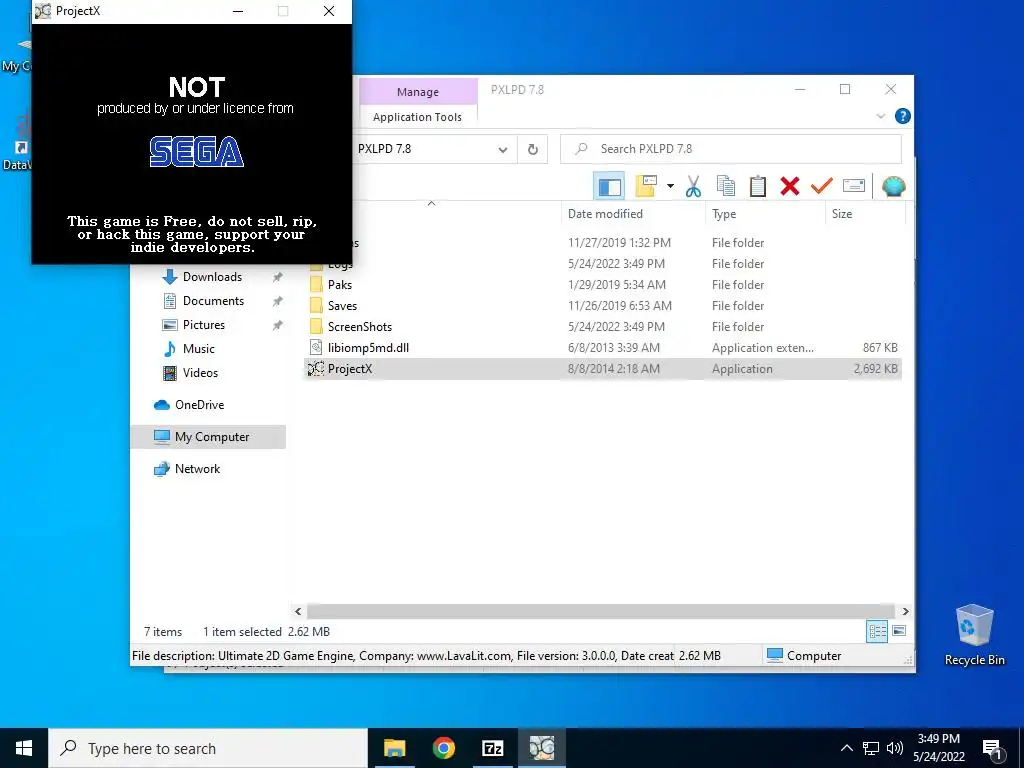This screenshot has height=768, width=1024.
Task: Click the Refresh button next to address bar
Action: (x=533, y=150)
